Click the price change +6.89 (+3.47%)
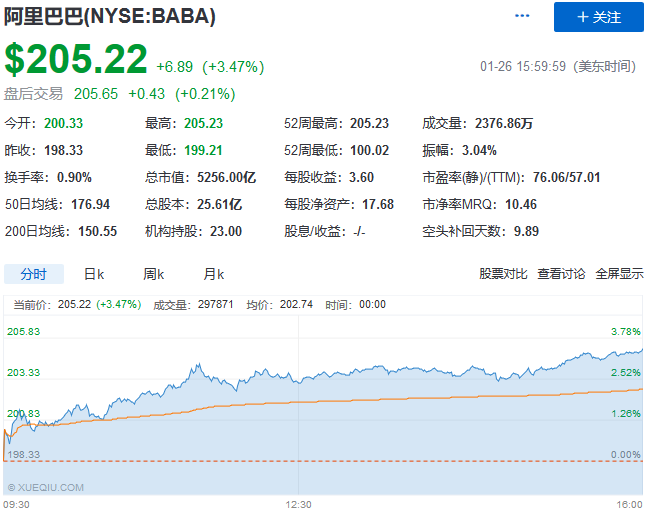 [x=210, y=67]
